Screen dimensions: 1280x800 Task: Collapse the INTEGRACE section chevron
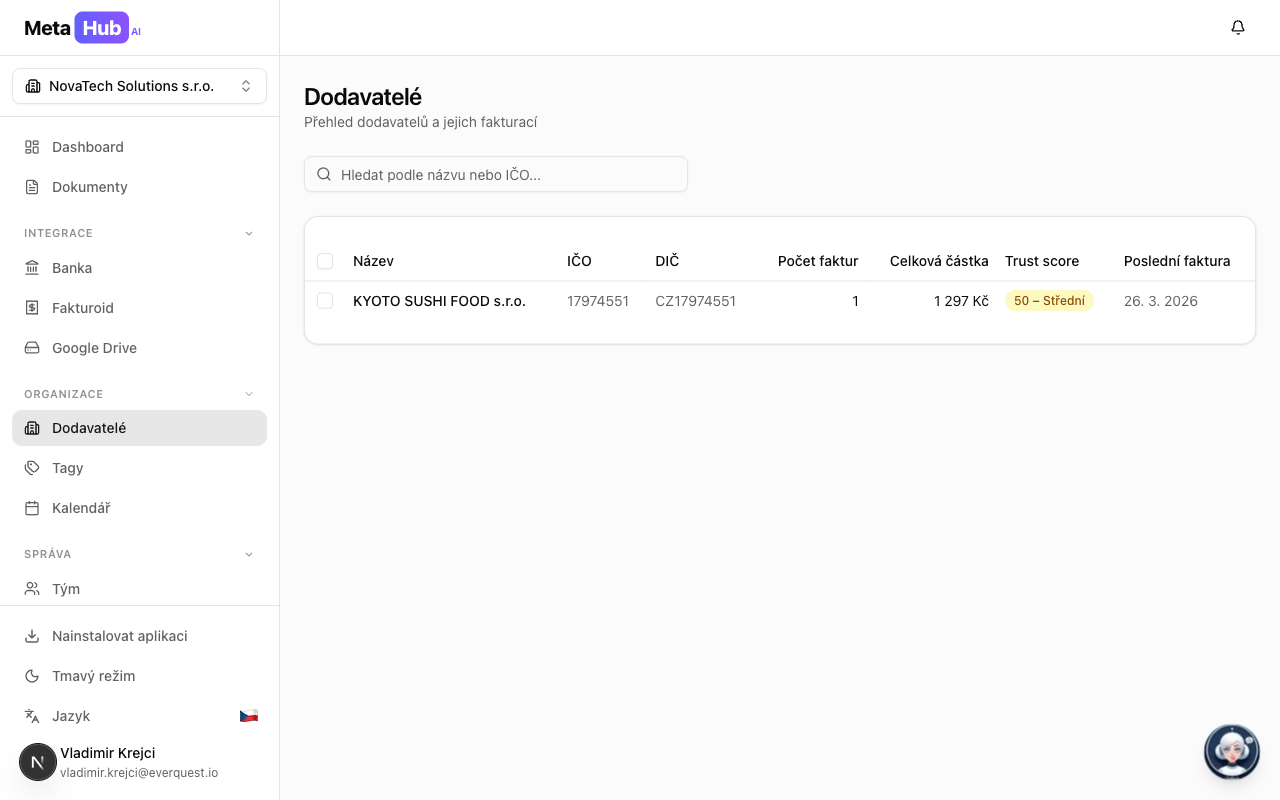[x=249, y=233]
